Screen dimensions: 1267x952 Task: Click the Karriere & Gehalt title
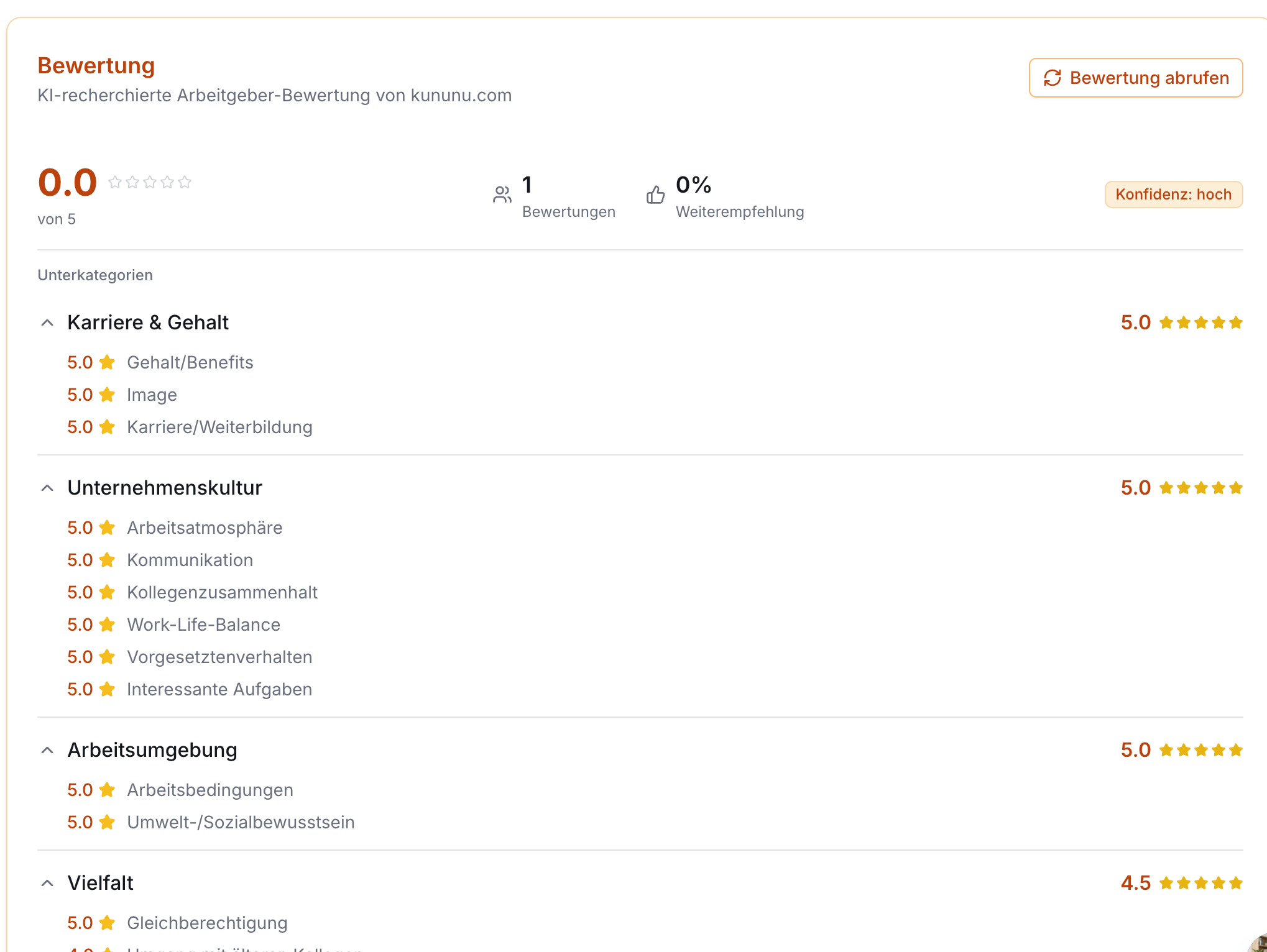coord(148,323)
